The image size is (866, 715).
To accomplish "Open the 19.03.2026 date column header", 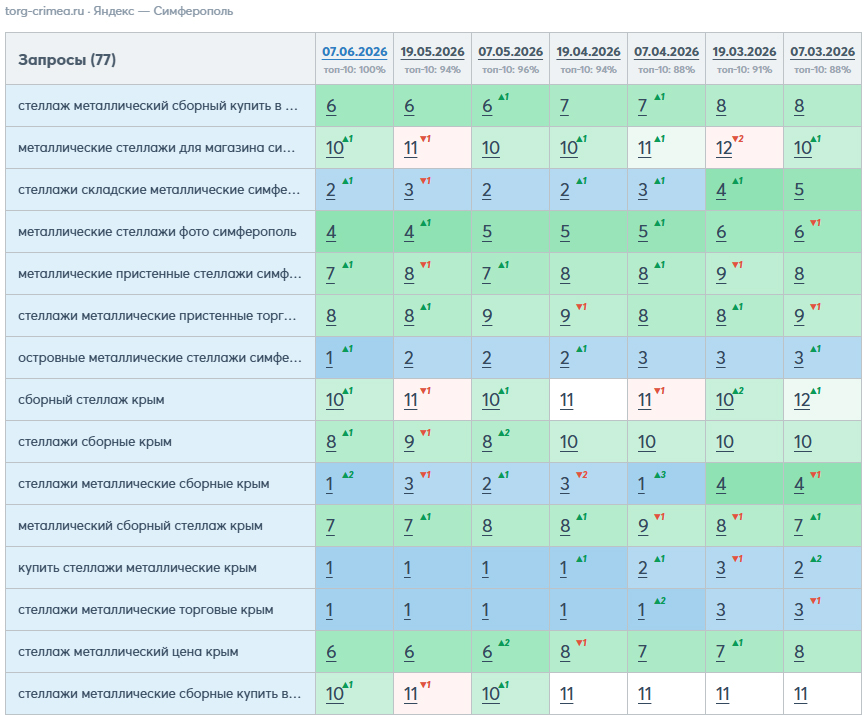I will [744, 52].
